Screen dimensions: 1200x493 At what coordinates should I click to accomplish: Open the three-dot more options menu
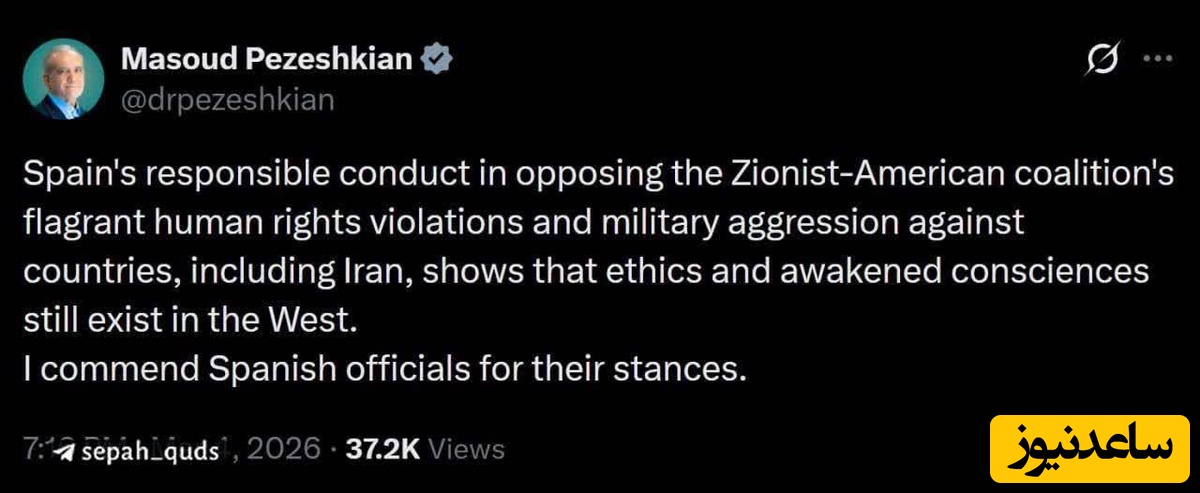click(x=1156, y=59)
